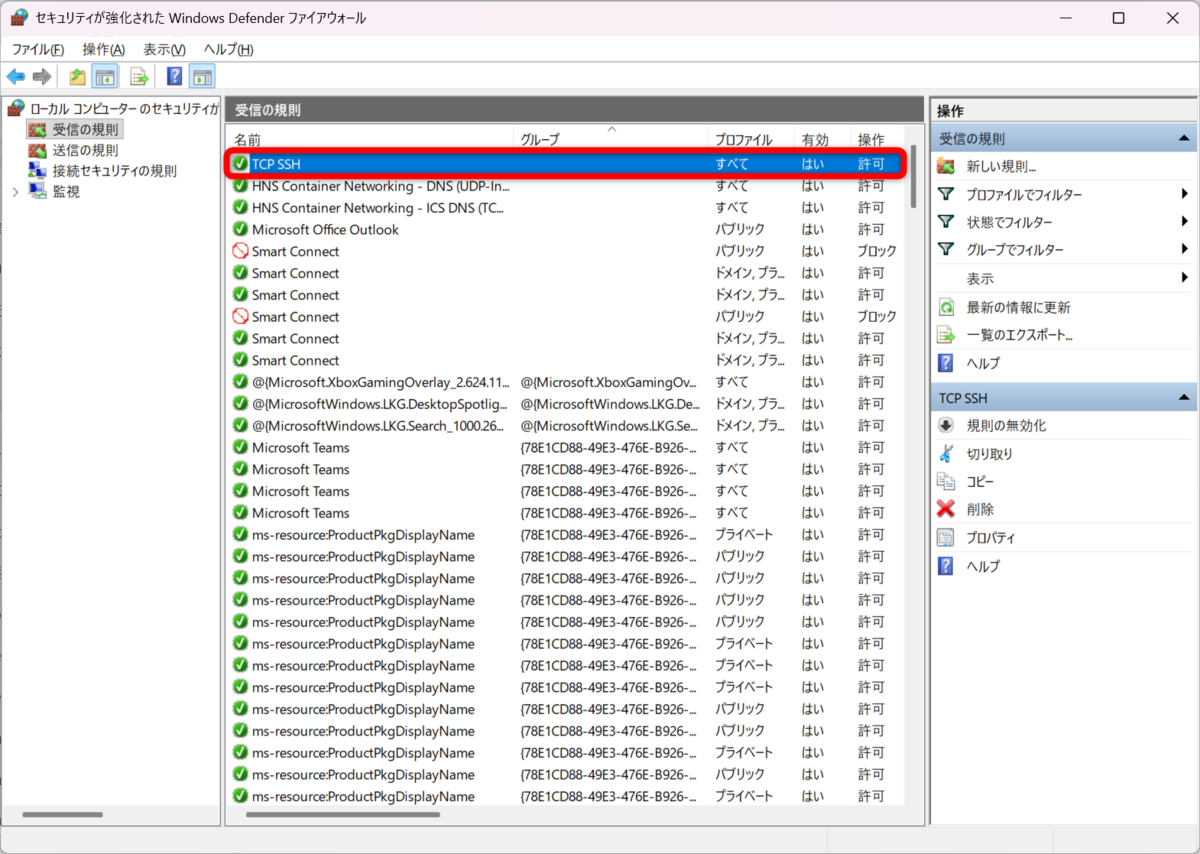Open the ヘルプ(H) menu
Viewport: 1200px width, 854px height.
point(228,49)
